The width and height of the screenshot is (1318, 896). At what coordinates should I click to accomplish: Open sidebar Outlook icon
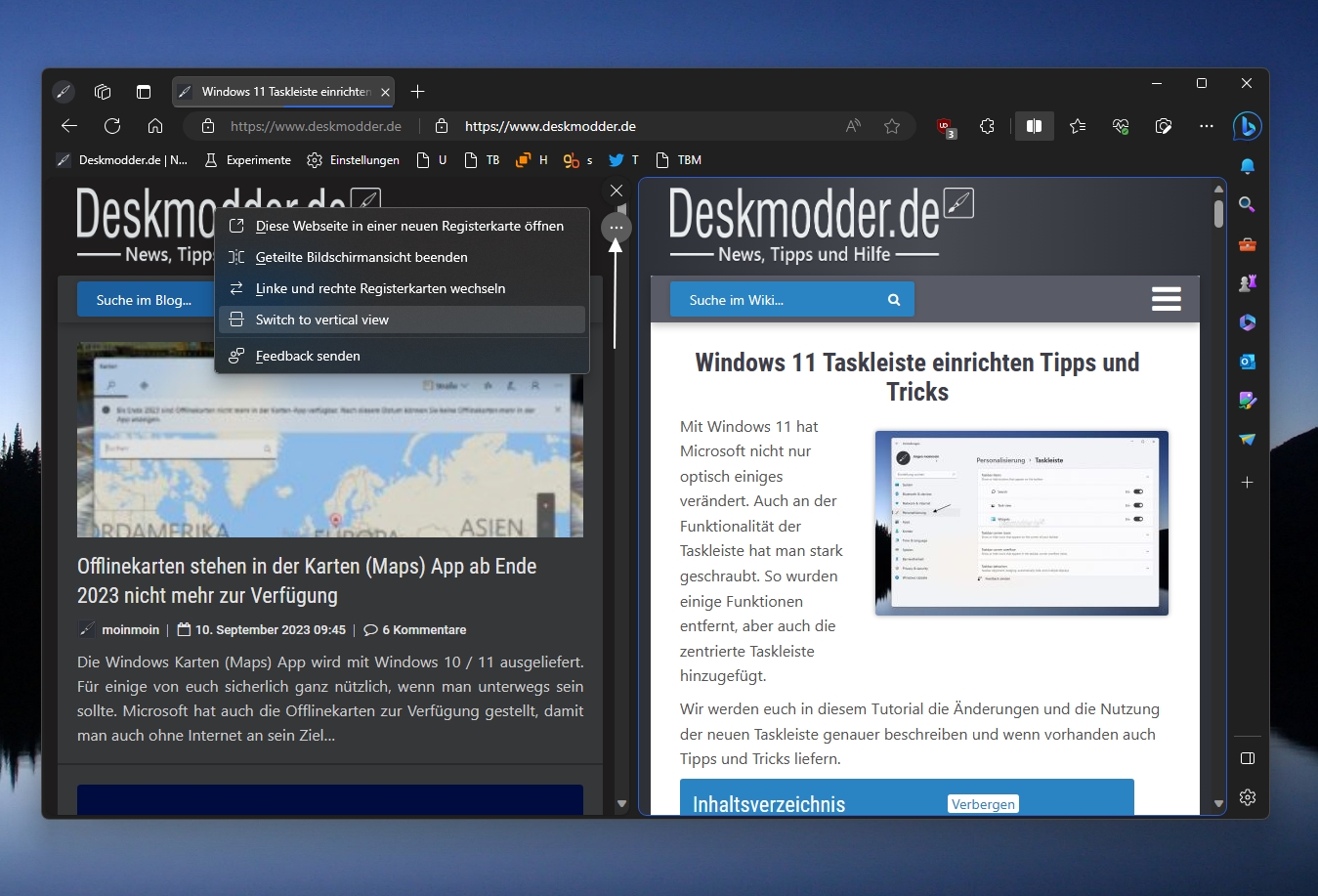click(x=1247, y=362)
